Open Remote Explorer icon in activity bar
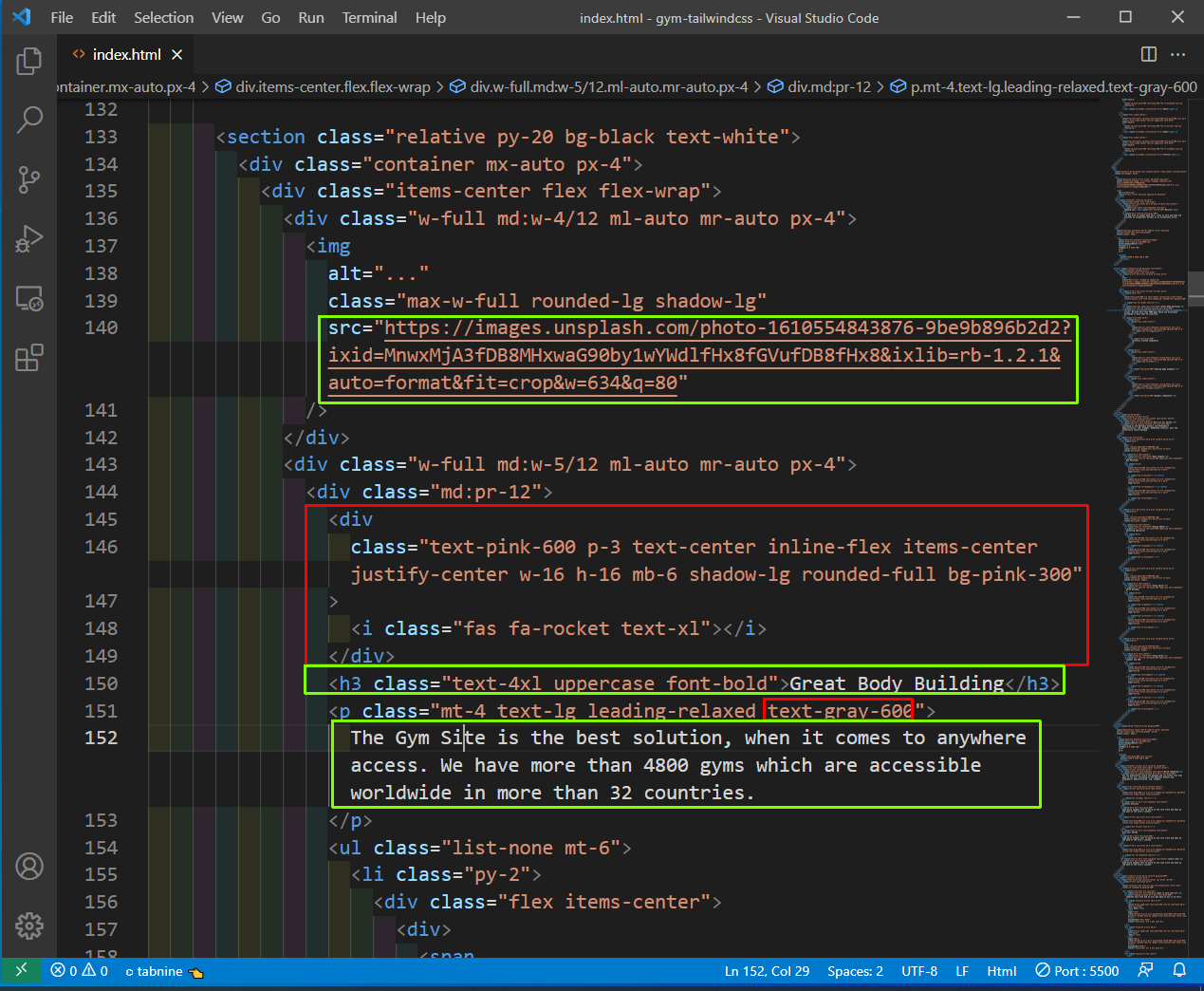 (29, 299)
